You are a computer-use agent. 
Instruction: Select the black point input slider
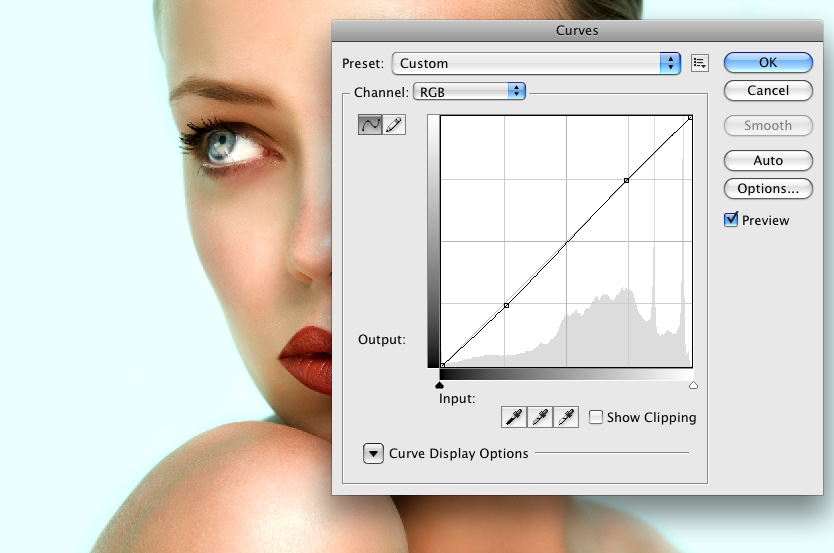click(439, 385)
